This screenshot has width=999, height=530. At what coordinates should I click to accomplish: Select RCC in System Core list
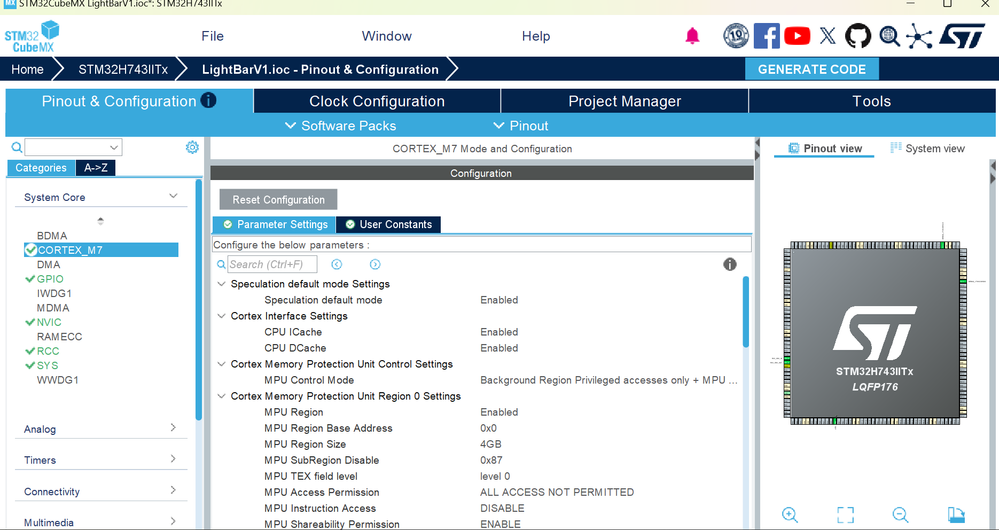coord(48,351)
